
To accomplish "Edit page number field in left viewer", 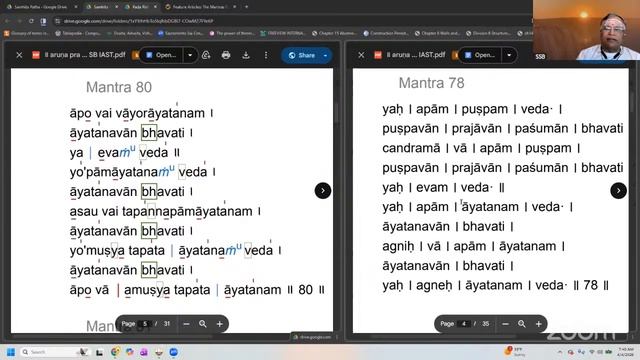I will click(144, 324).
